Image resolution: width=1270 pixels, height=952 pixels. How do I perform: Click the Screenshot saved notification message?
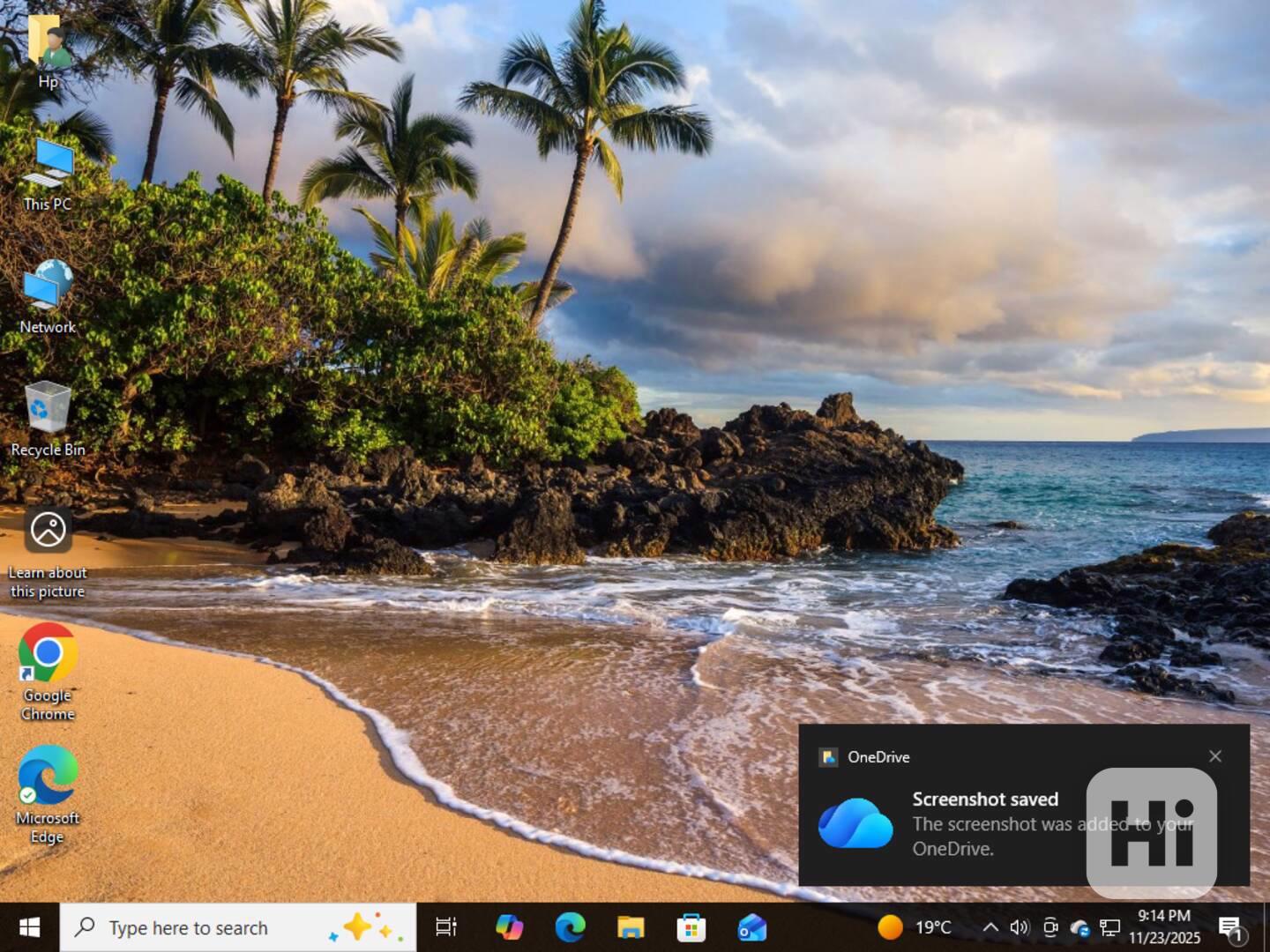[984, 823]
